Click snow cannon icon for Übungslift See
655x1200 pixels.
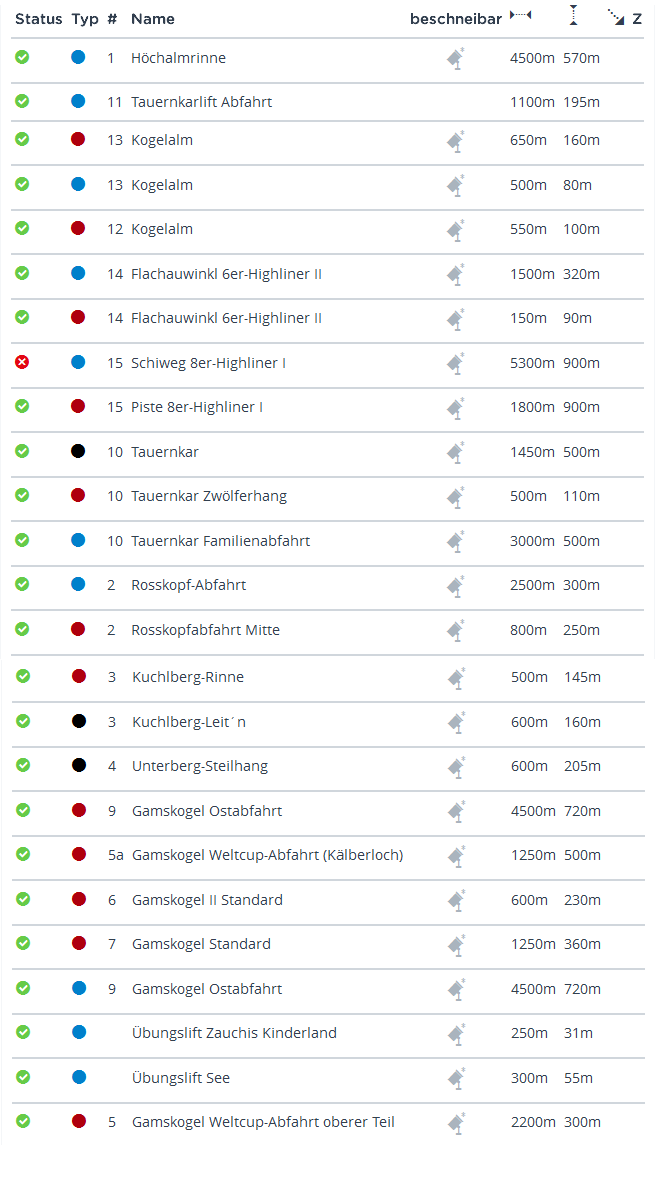click(x=455, y=1079)
